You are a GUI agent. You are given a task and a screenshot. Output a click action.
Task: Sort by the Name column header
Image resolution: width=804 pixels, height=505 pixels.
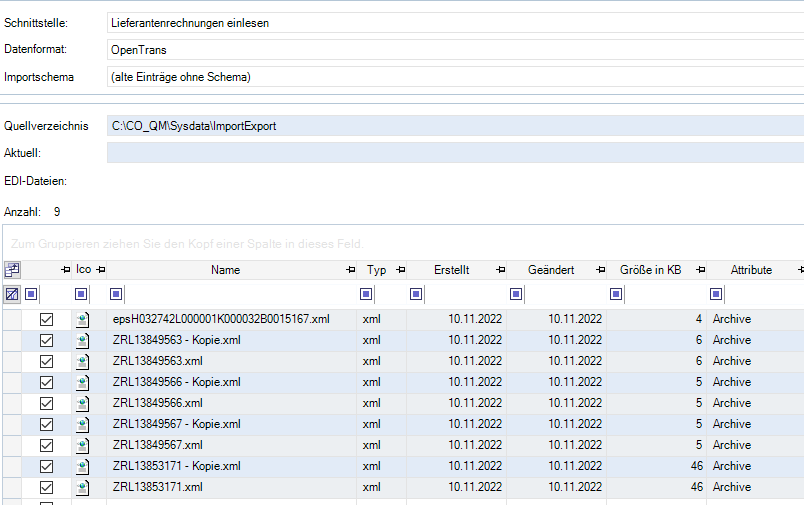[x=225, y=270]
